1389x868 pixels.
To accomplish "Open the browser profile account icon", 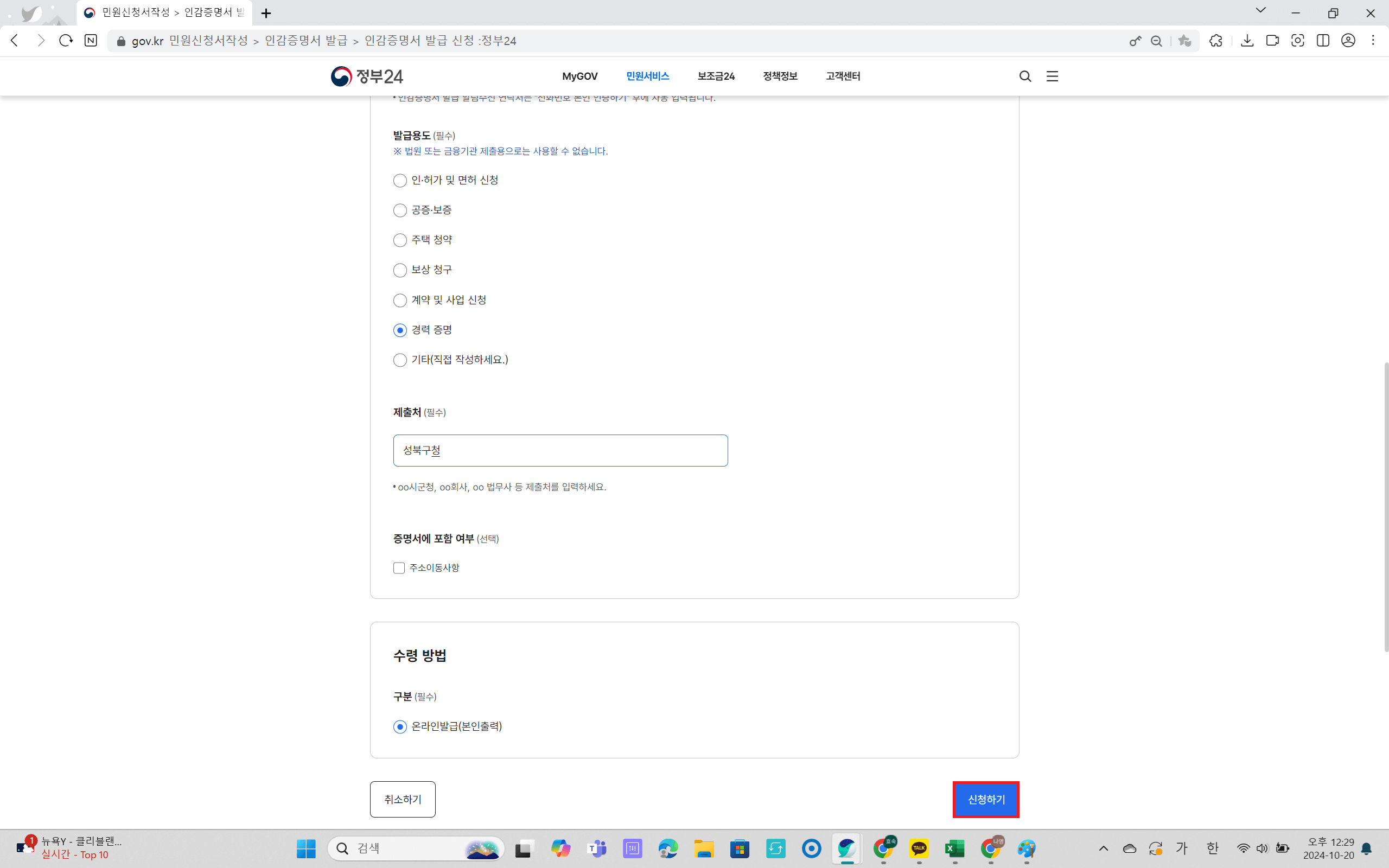I will click(x=1348, y=41).
